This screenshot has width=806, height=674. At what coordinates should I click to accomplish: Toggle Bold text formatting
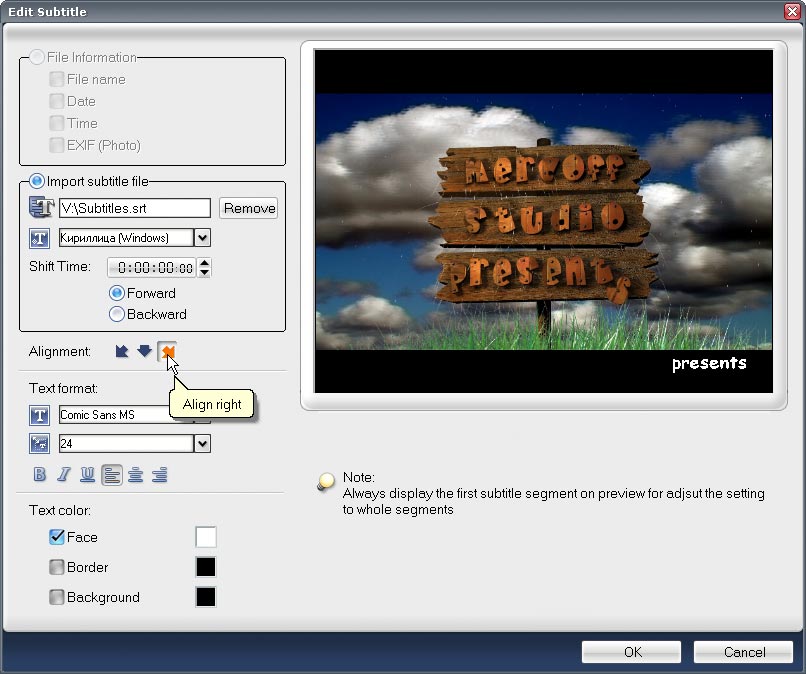click(x=40, y=474)
